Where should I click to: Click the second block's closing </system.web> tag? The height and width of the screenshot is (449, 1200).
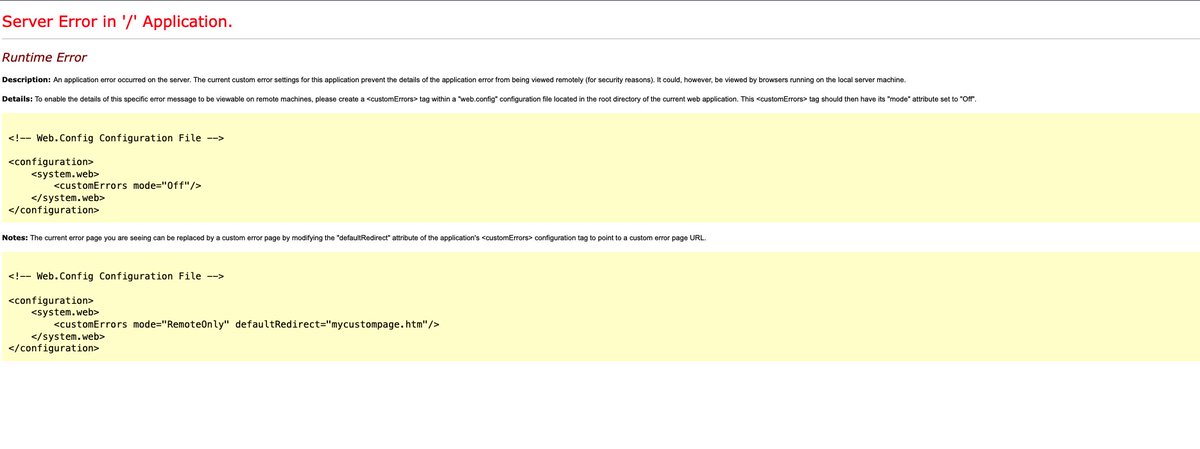tap(68, 336)
